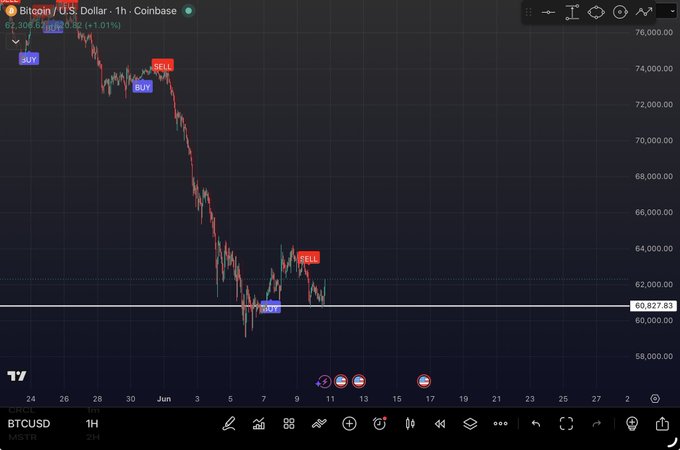Open the alert clock icon
Viewport: 680px width, 450px height.
[379, 424]
